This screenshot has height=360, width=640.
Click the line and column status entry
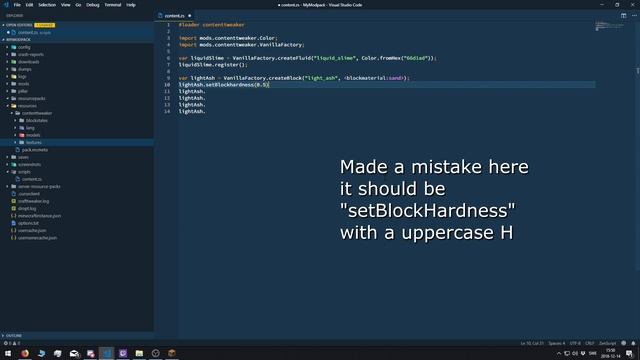click(532, 343)
